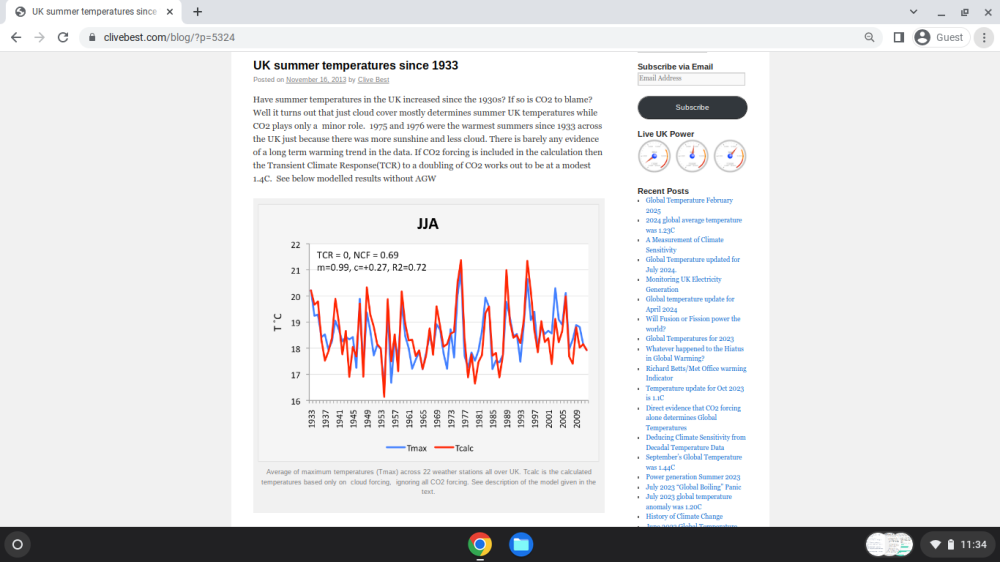The width and height of the screenshot is (1000, 562).
Task: Open Global Temperatures for 2023 post
Action: pyautogui.click(x=689, y=339)
